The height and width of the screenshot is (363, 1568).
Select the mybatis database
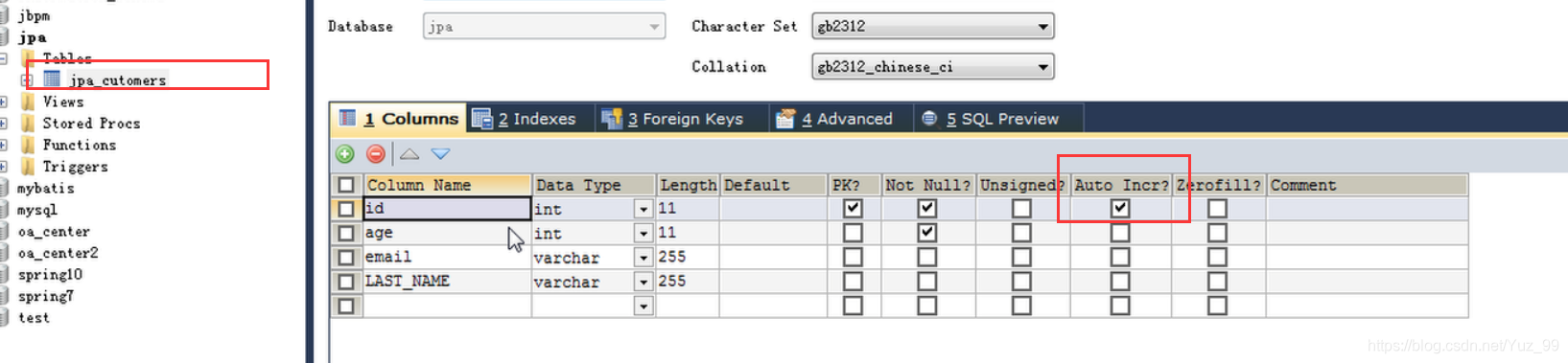[45, 189]
